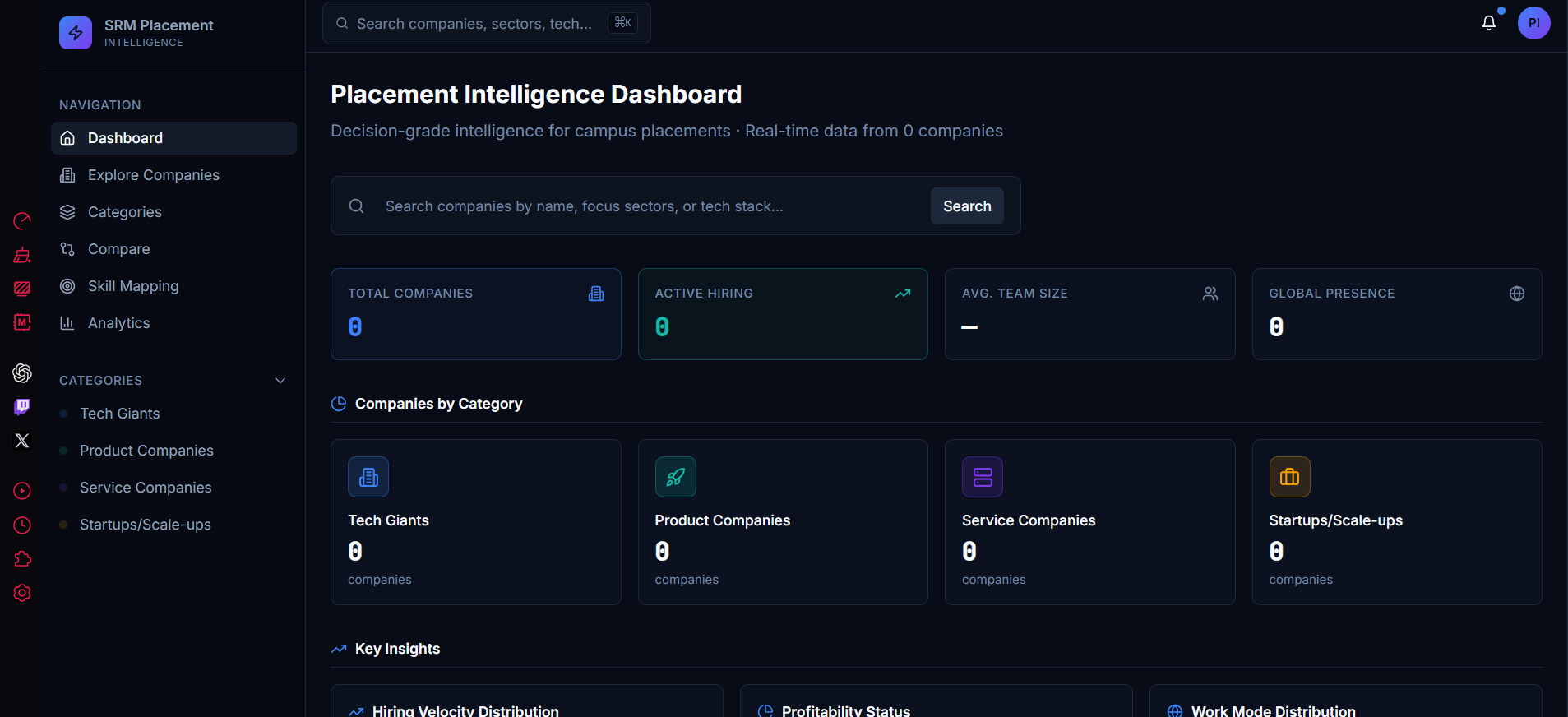Open the notifications bell
The width and height of the screenshot is (1568, 717).
pos(1489,23)
